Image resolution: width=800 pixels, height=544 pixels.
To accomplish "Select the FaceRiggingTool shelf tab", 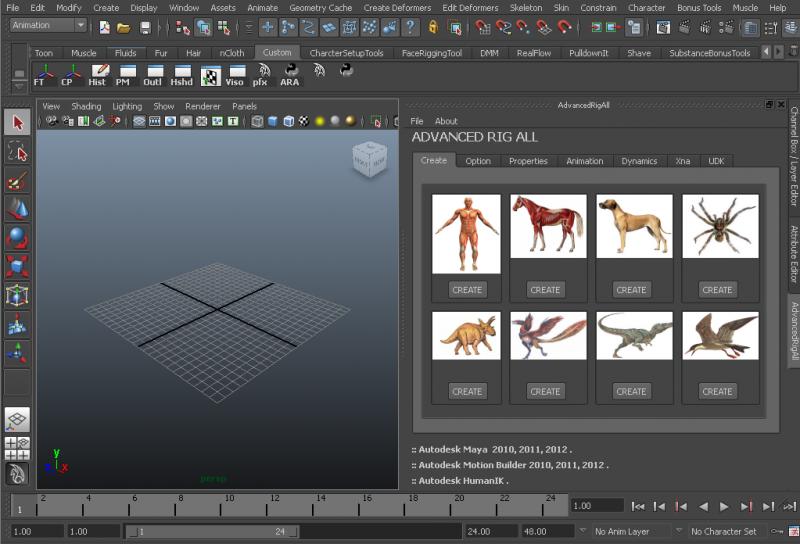I will [432, 53].
